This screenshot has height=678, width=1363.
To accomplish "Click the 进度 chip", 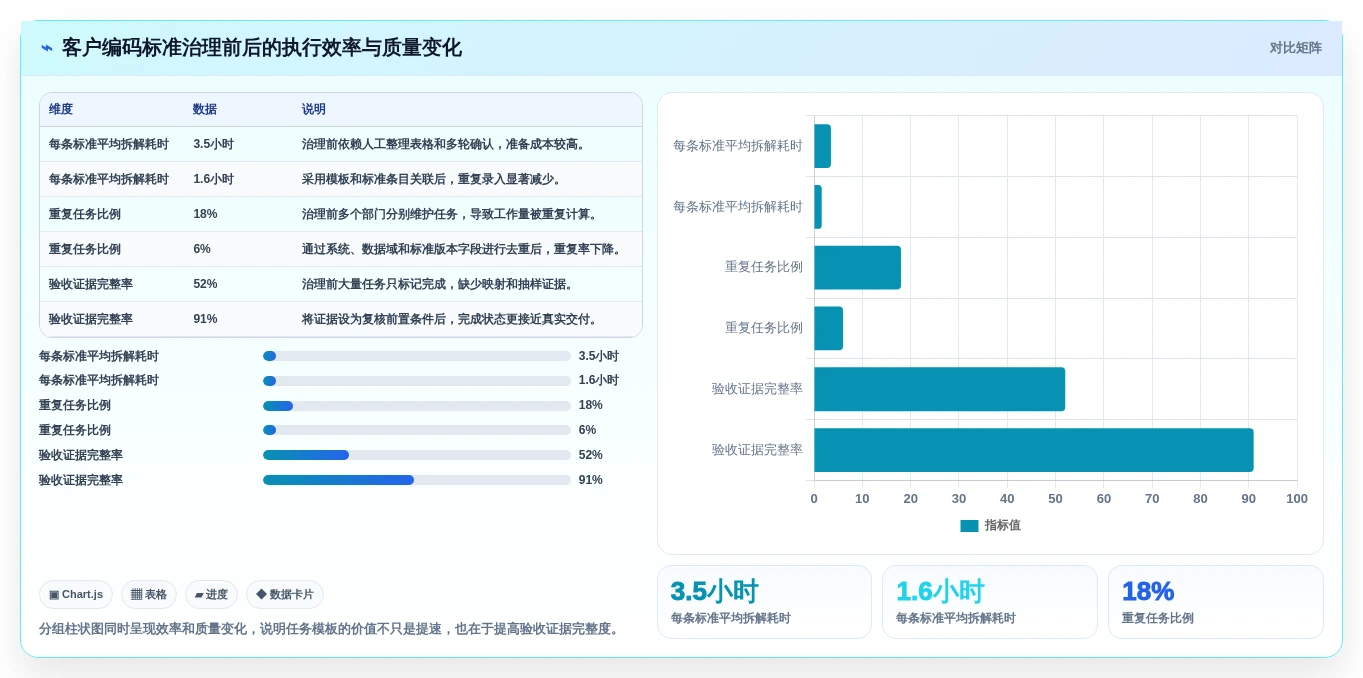I will click(211, 594).
